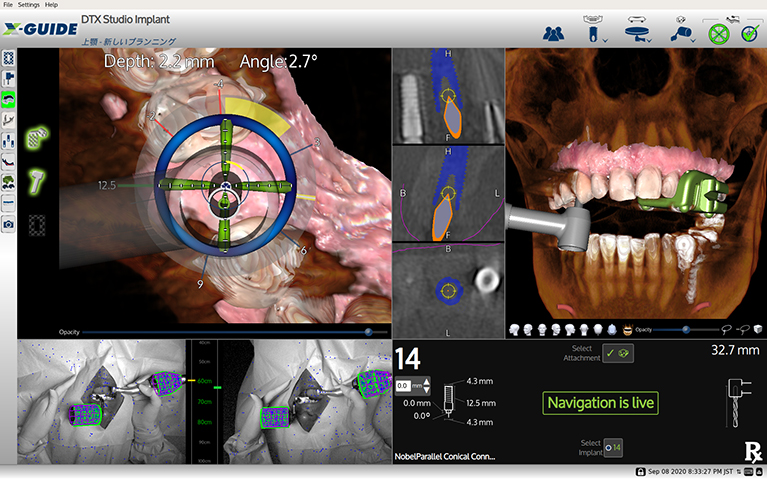Open the File menu
This screenshot has height=479, width=767.
(8, 5)
